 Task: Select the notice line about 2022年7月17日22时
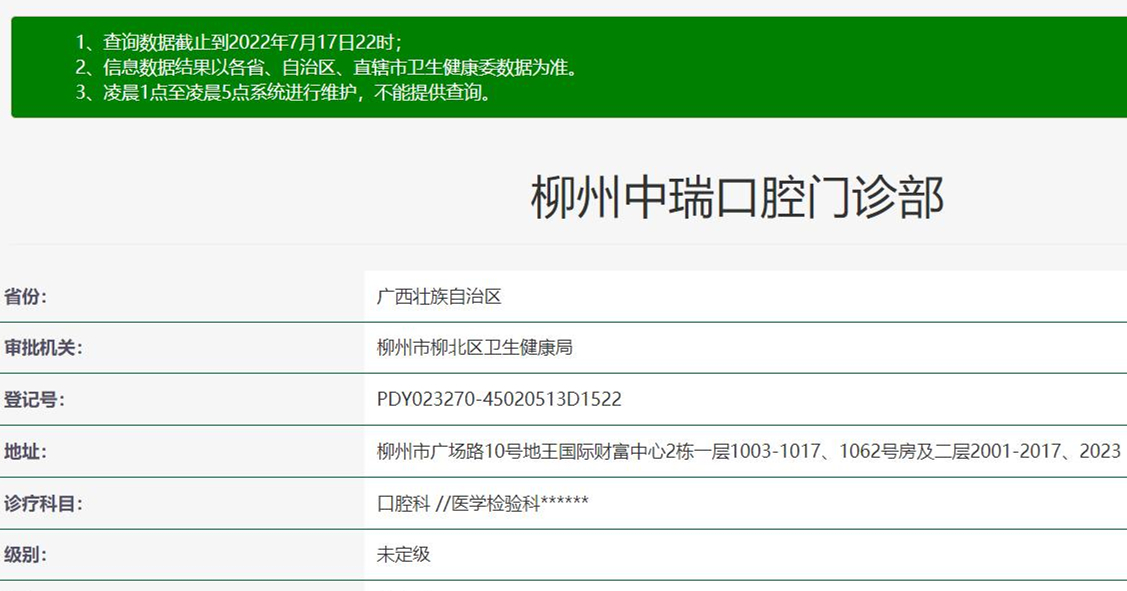point(239,42)
